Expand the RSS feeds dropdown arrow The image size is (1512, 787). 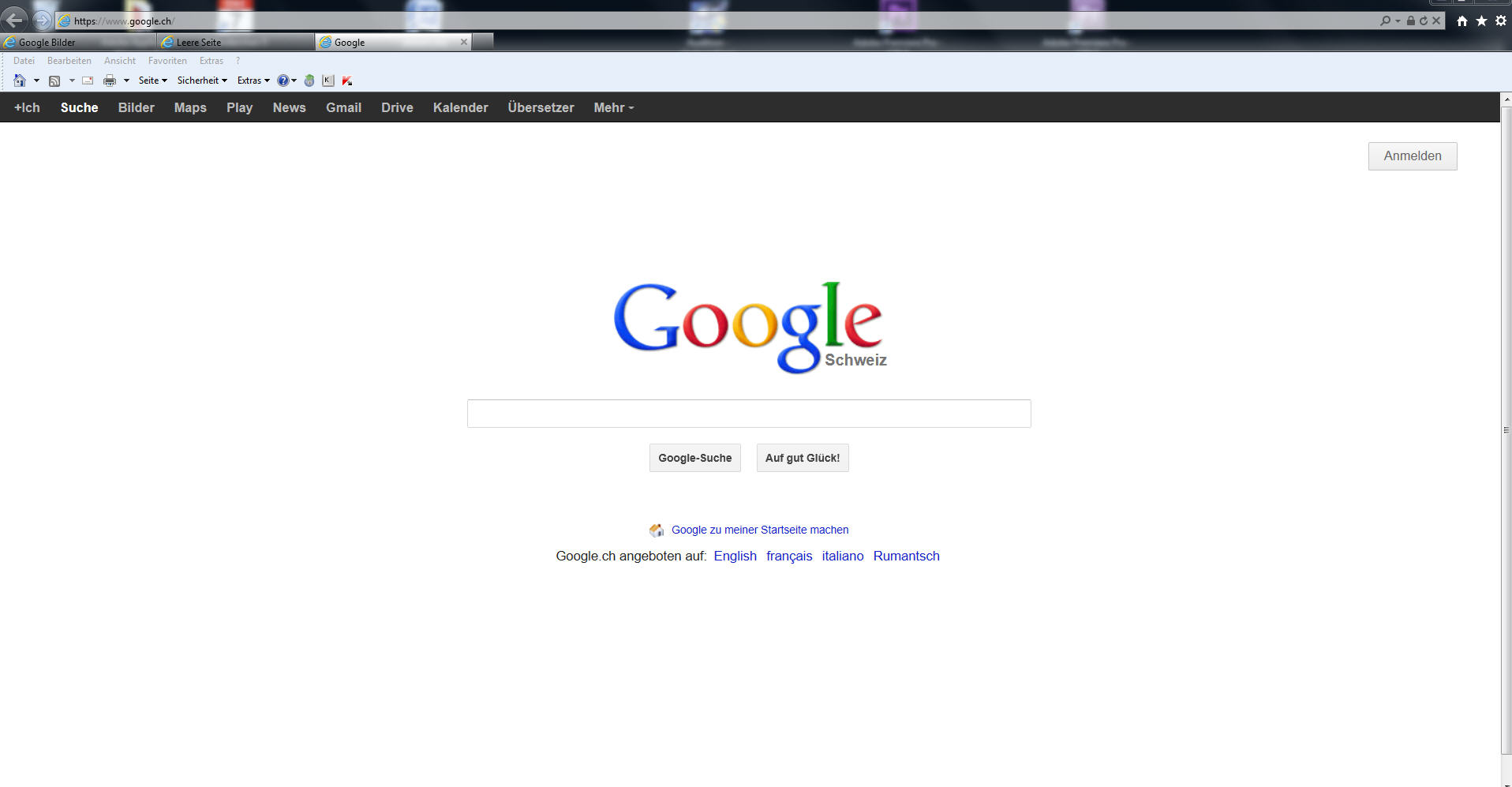(x=72, y=81)
